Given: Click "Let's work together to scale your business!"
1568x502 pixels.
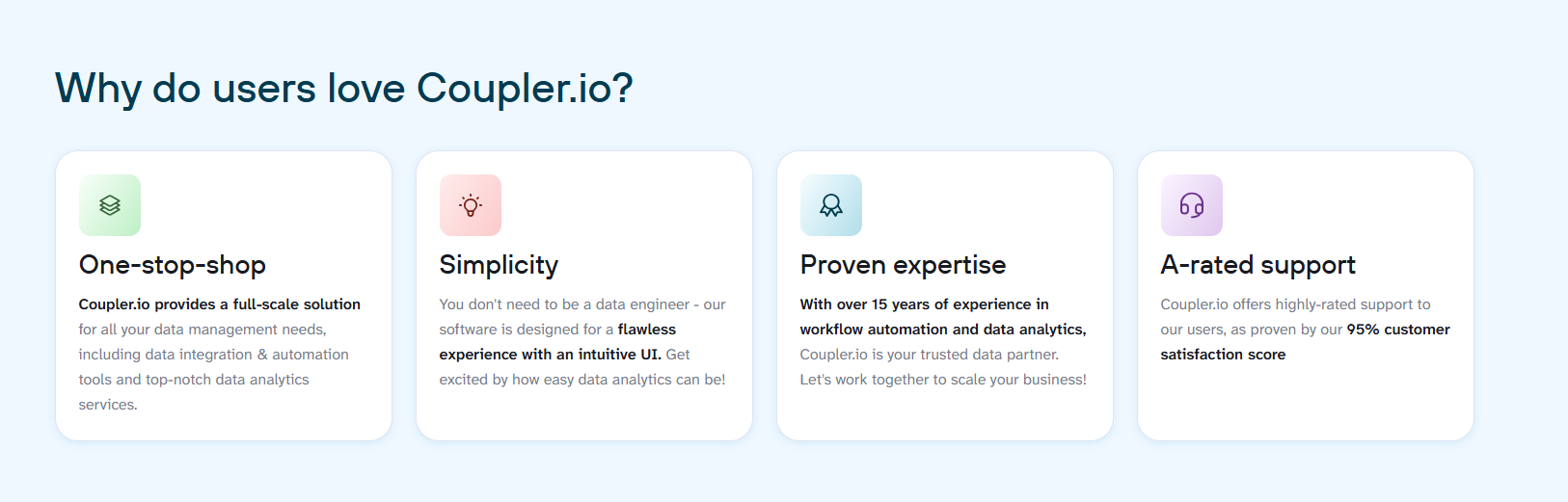Looking at the screenshot, I should [x=943, y=380].
